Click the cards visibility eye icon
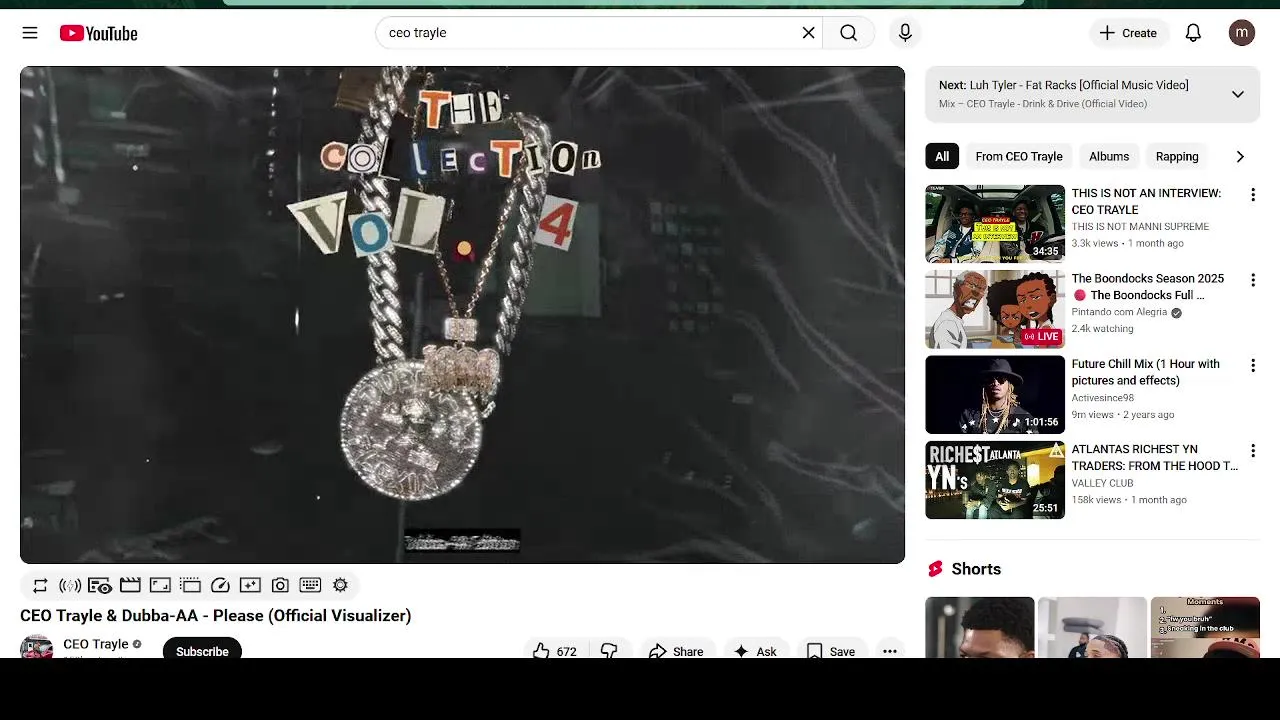Viewport: 1280px width, 720px height. 100,585
